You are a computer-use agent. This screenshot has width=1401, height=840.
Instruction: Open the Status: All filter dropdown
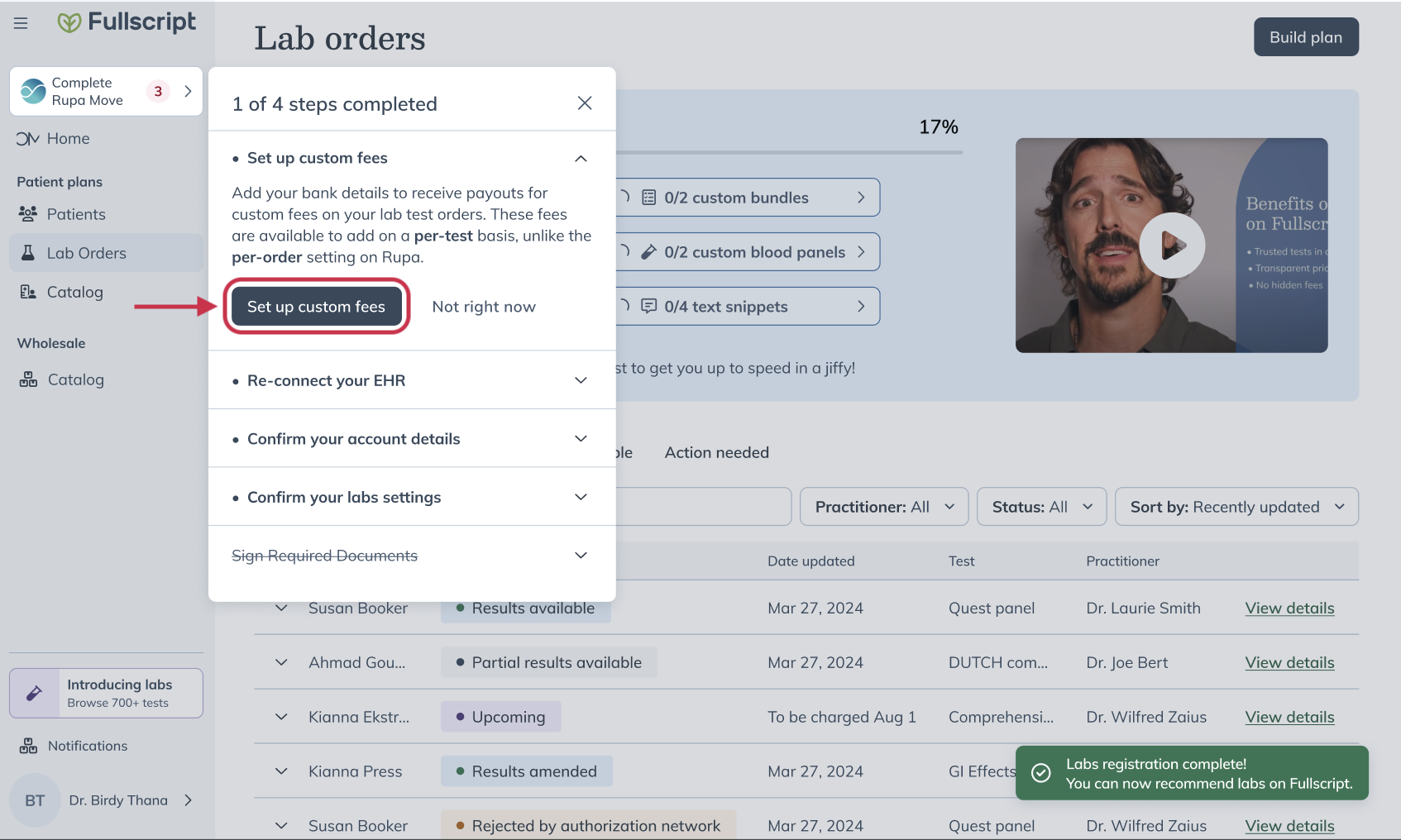click(1040, 506)
